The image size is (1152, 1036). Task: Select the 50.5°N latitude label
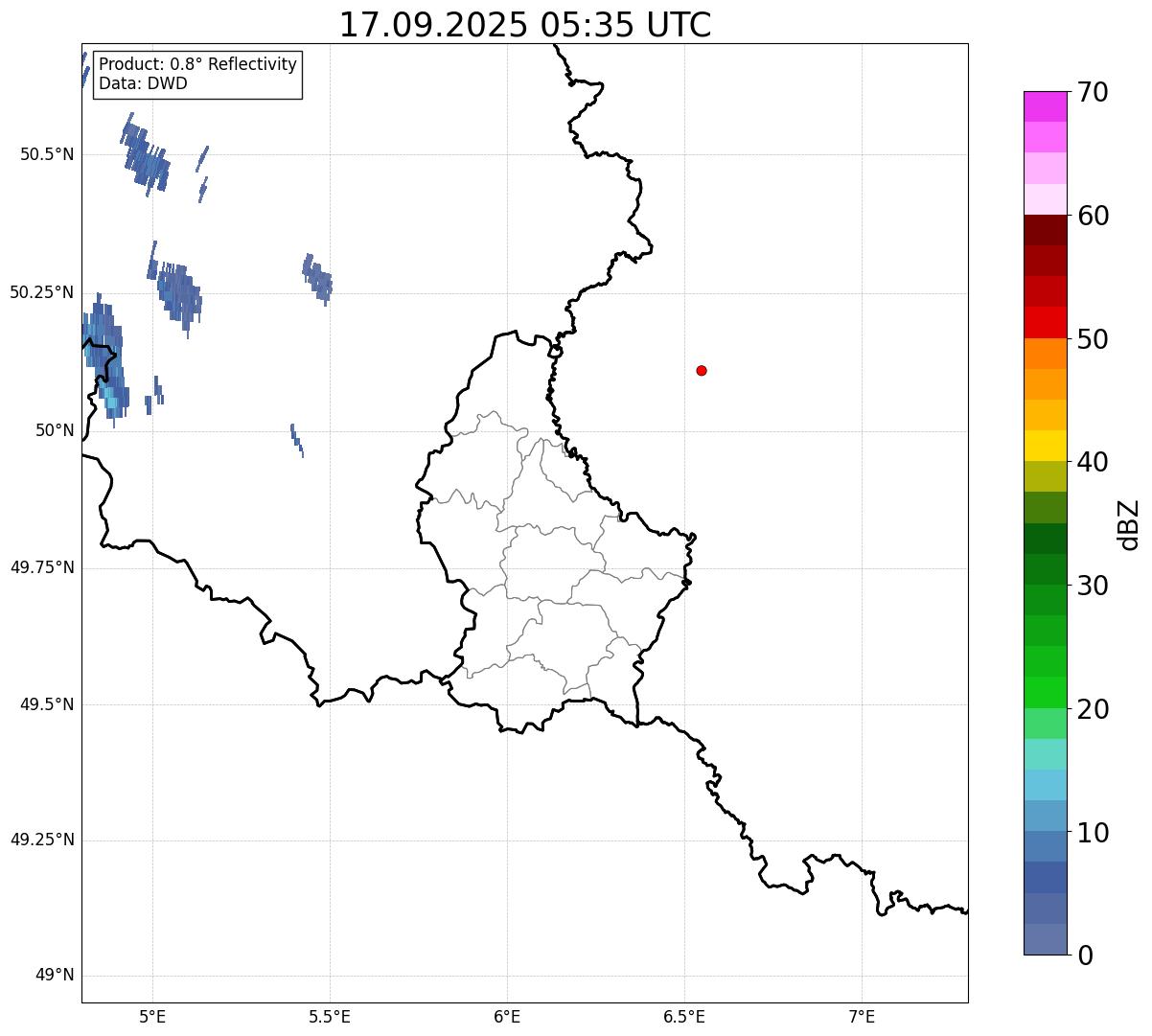(47, 154)
